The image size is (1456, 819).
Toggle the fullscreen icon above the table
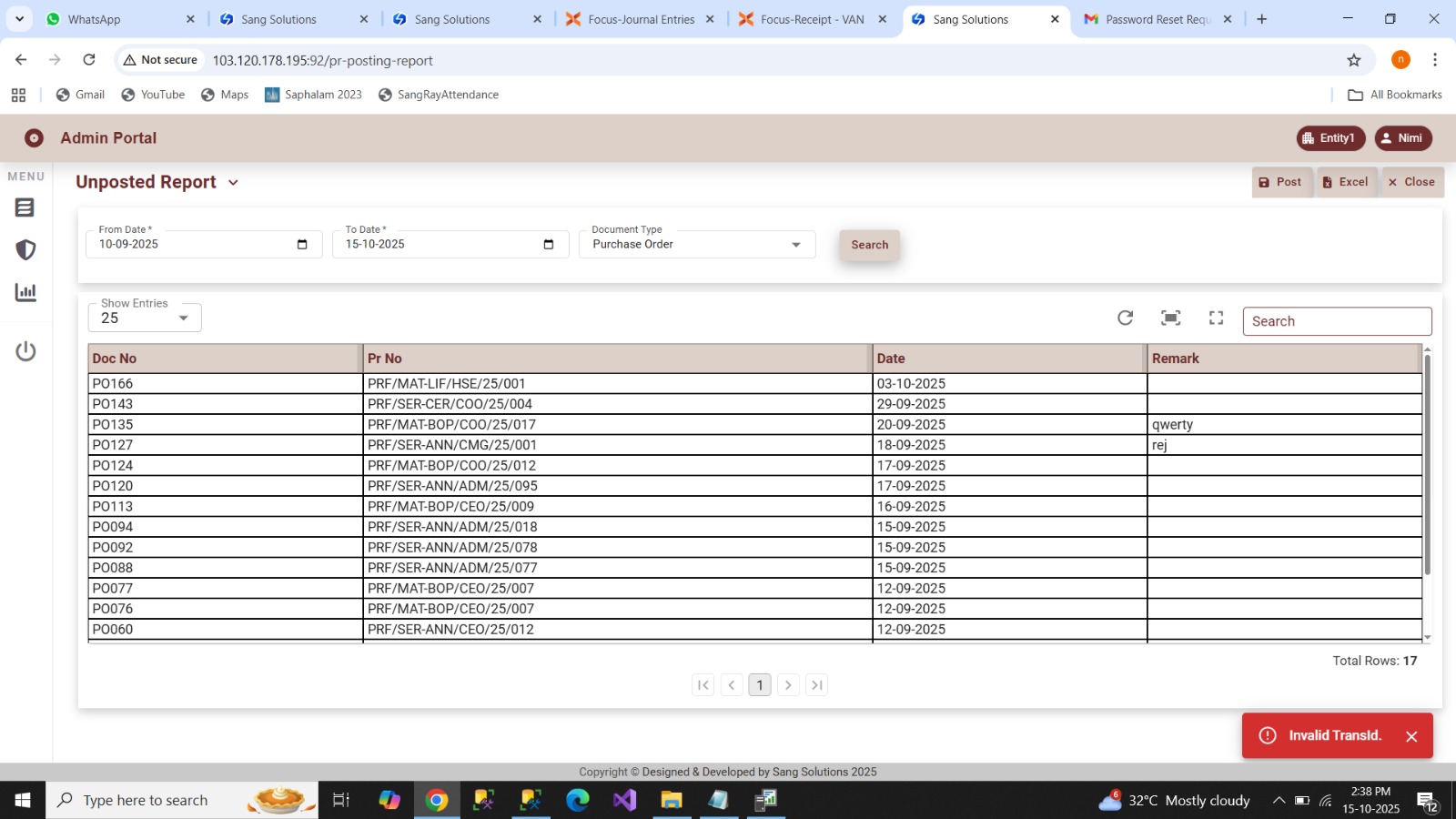tap(1216, 318)
